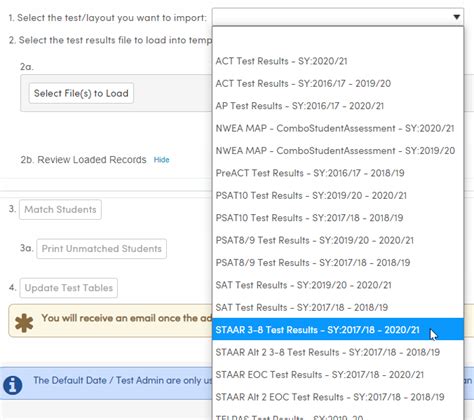
Task: Hide the Review Loaded Records section
Action: pos(161,160)
